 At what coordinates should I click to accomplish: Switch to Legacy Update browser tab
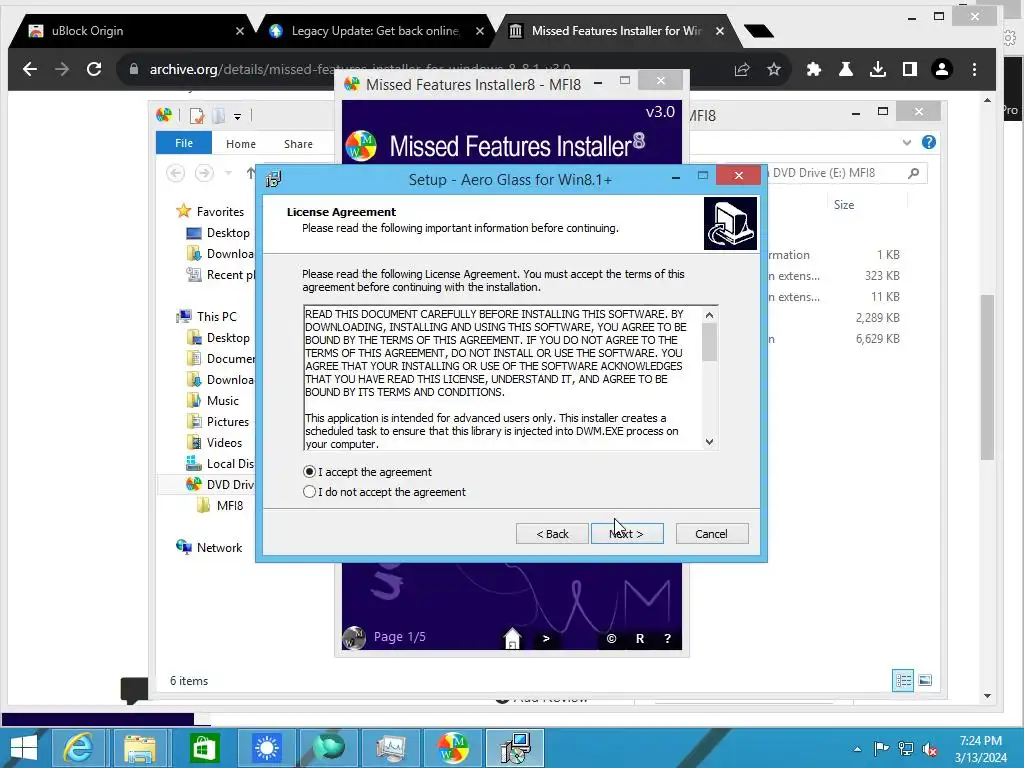375,31
